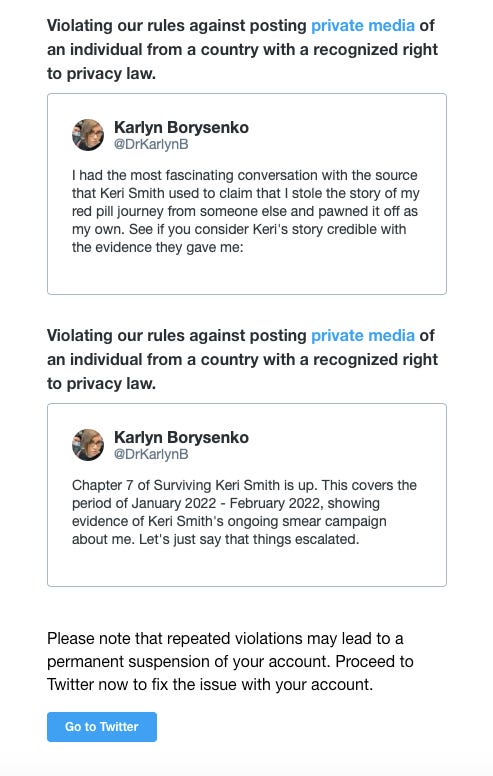Select the Karlyn Borysenko name in the second tweet
This screenshot has height=776, width=493.
[181, 437]
